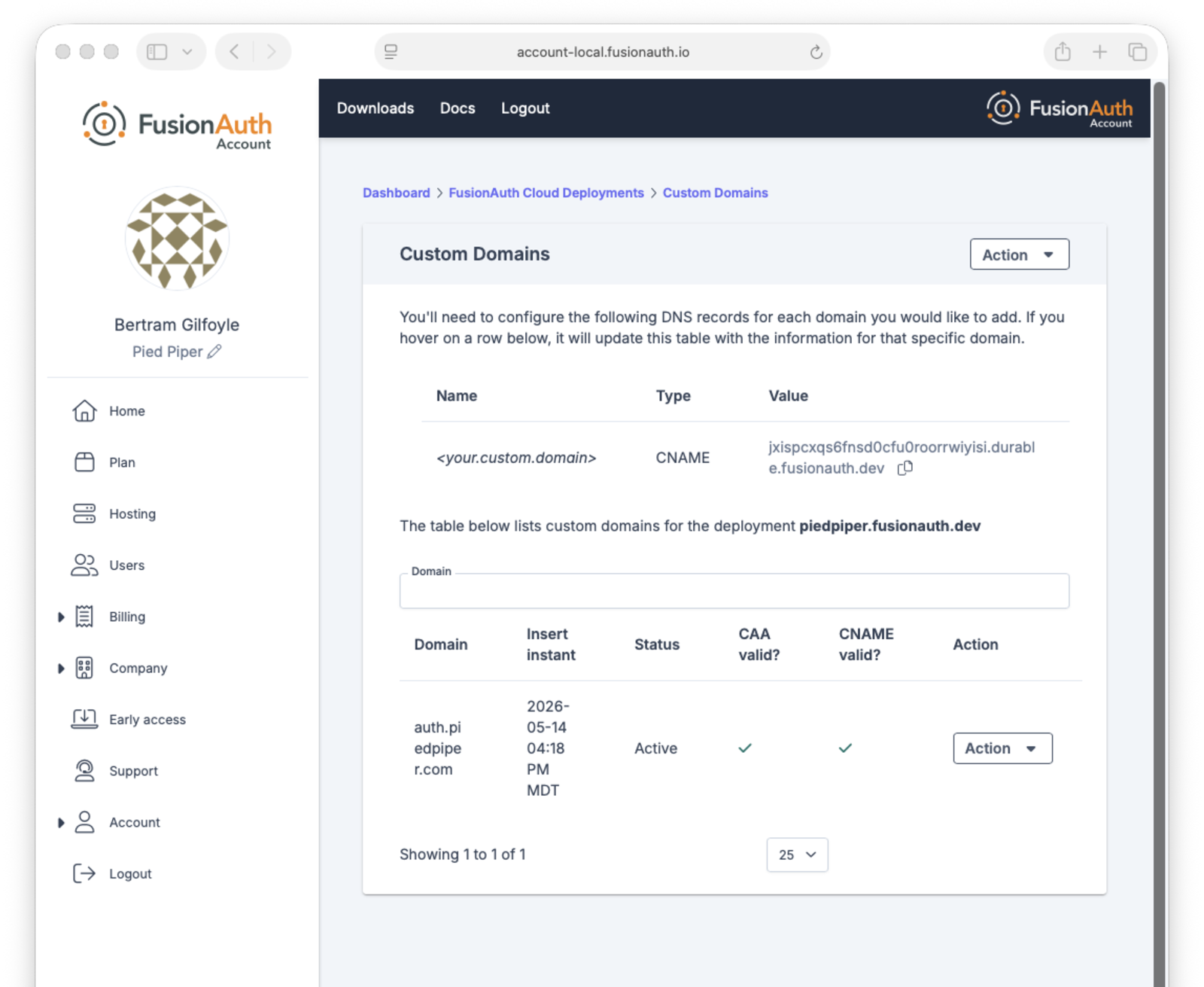Image resolution: width=1204 pixels, height=987 pixels.
Task: Click the Account person icon
Action: coord(84,822)
